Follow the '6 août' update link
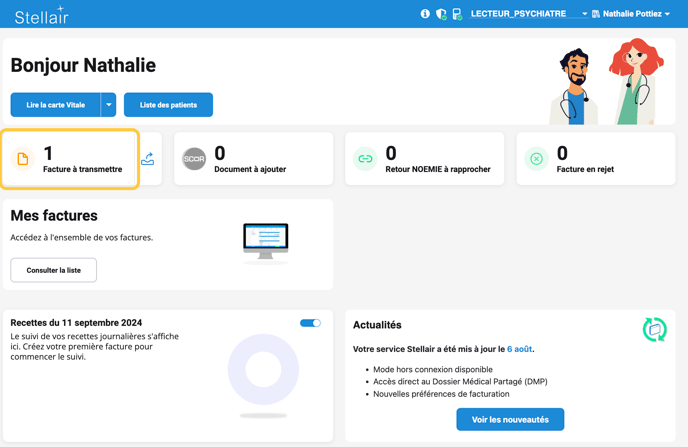This screenshot has width=688, height=447. tap(519, 349)
